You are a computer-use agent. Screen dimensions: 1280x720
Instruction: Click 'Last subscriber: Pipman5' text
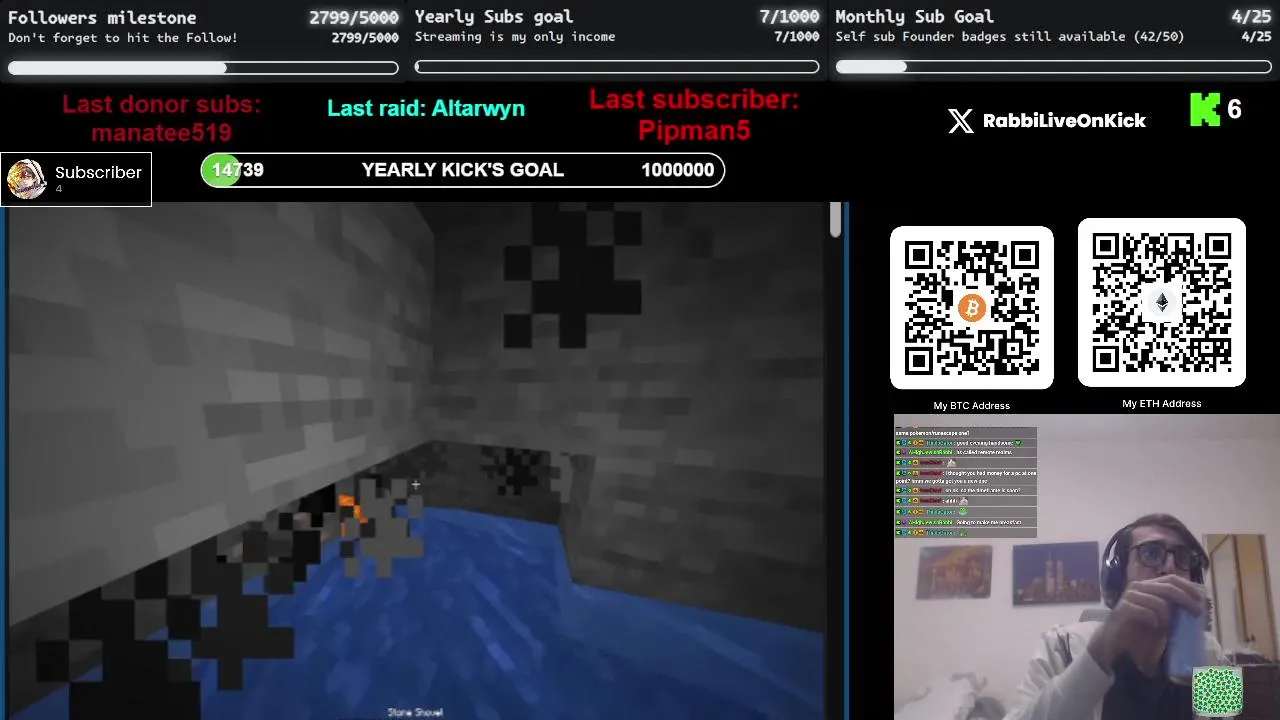point(694,114)
